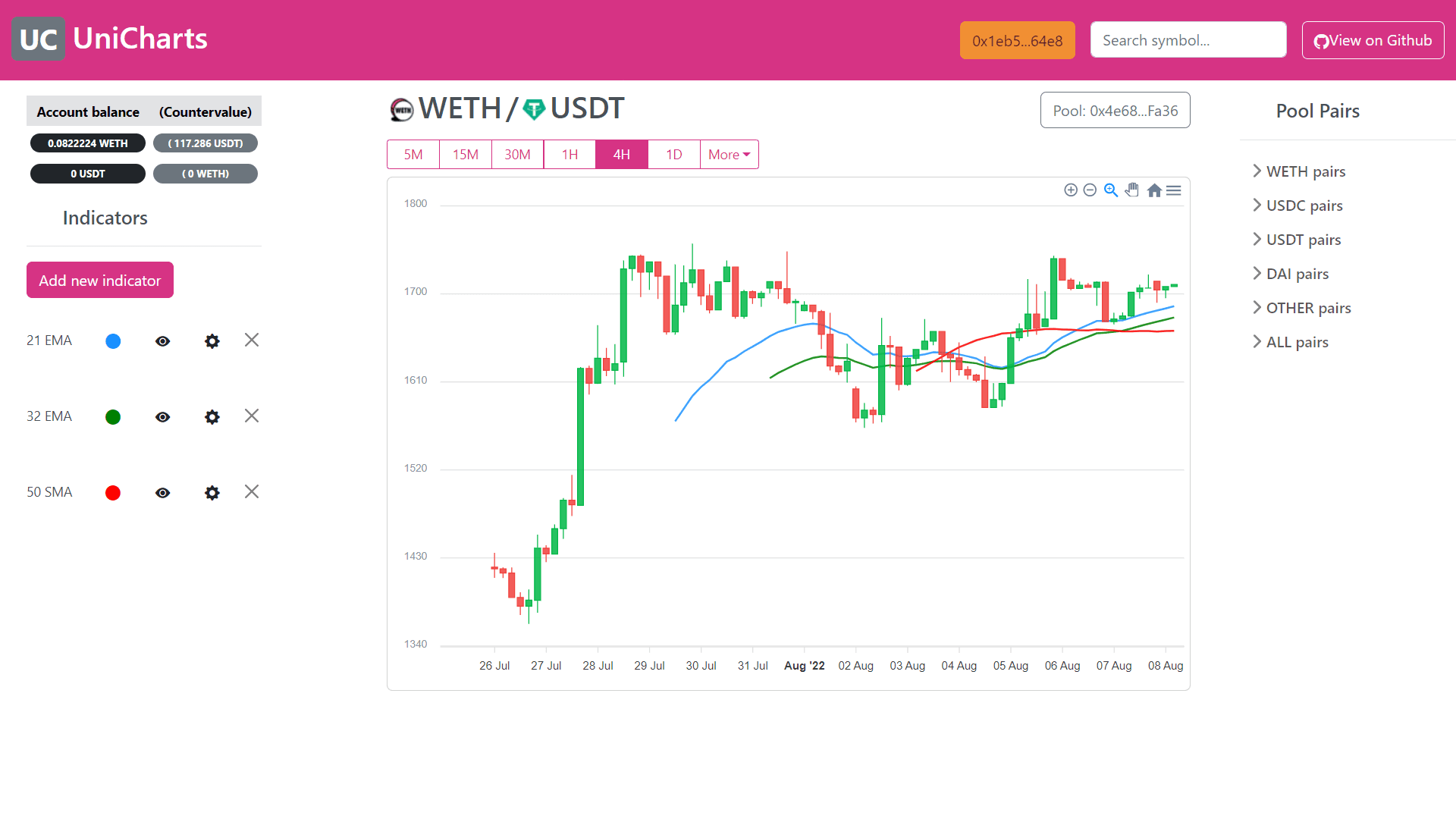Screen dimensions: 1456x819
Task: Activate the chart panning hand tool
Action: (x=1132, y=190)
